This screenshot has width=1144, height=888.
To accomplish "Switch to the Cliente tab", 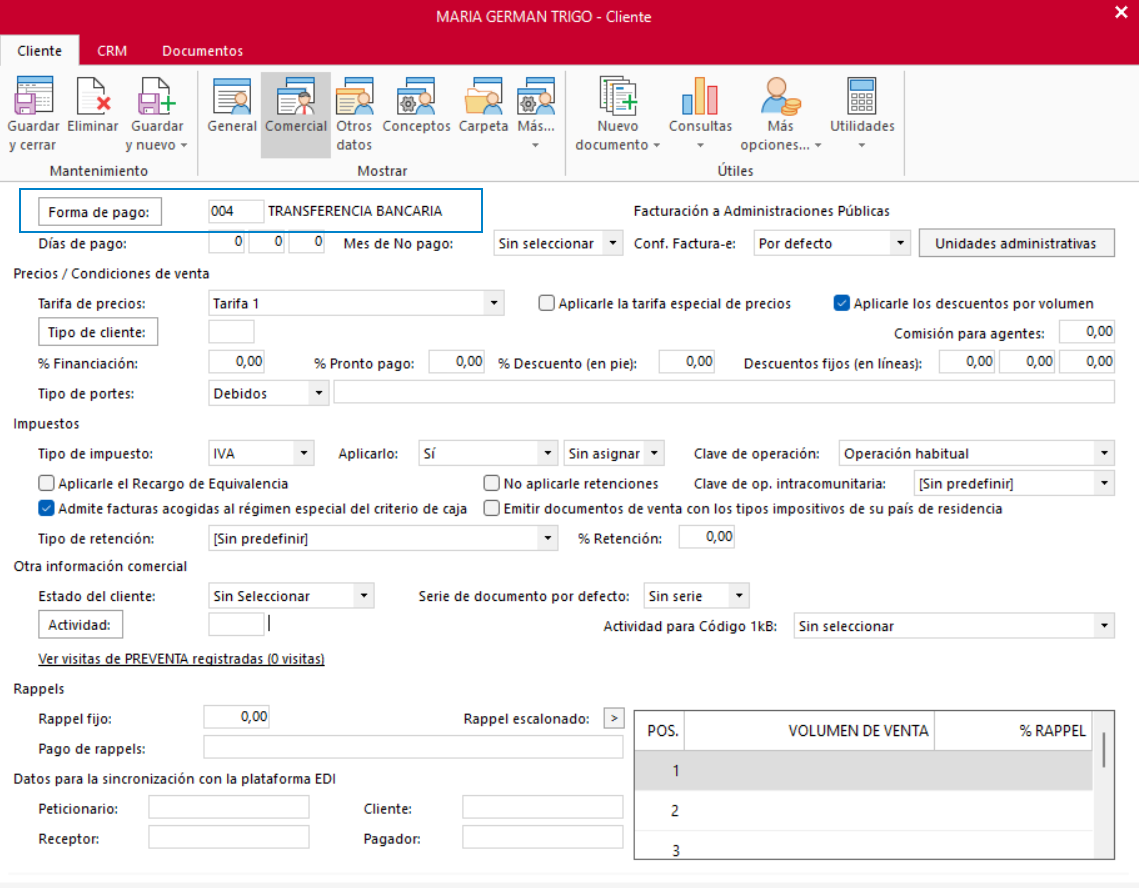I will click(39, 50).
